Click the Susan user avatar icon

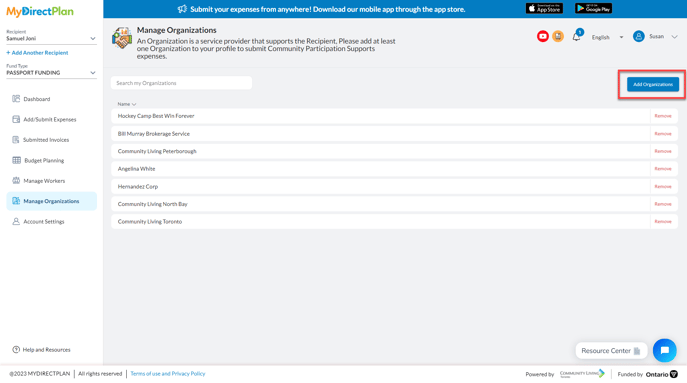pos(638,36)
